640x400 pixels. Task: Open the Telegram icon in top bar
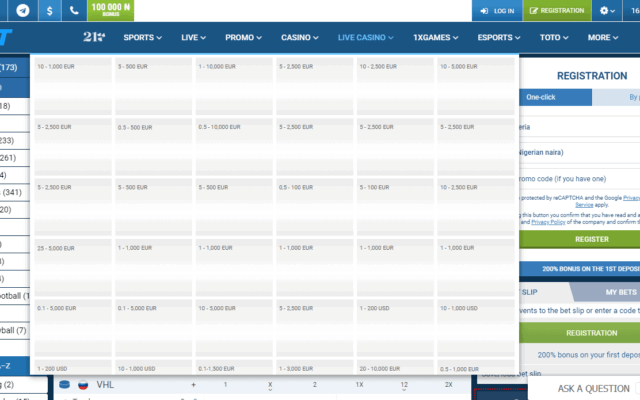coord(23,10)
